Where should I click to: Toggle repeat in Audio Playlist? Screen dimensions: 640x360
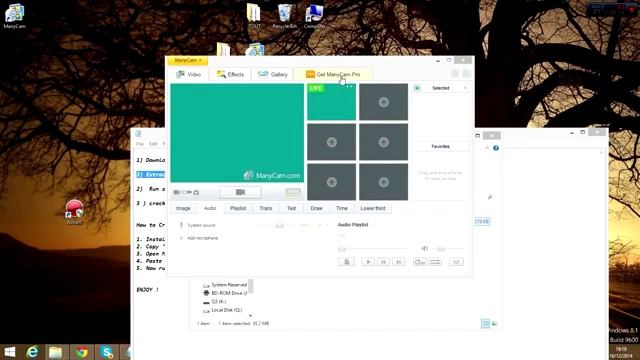(419, 262)
